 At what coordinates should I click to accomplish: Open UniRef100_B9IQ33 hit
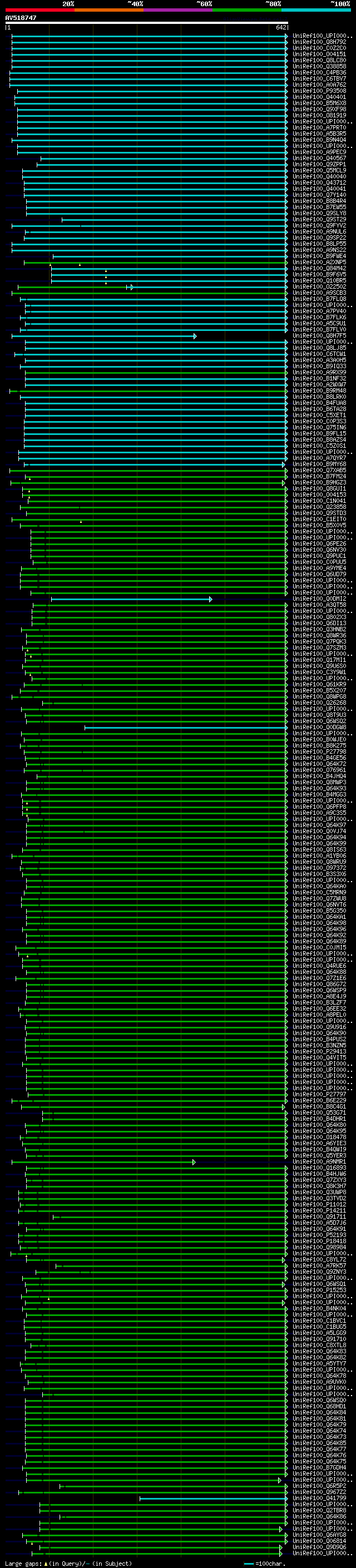point(319,367)
